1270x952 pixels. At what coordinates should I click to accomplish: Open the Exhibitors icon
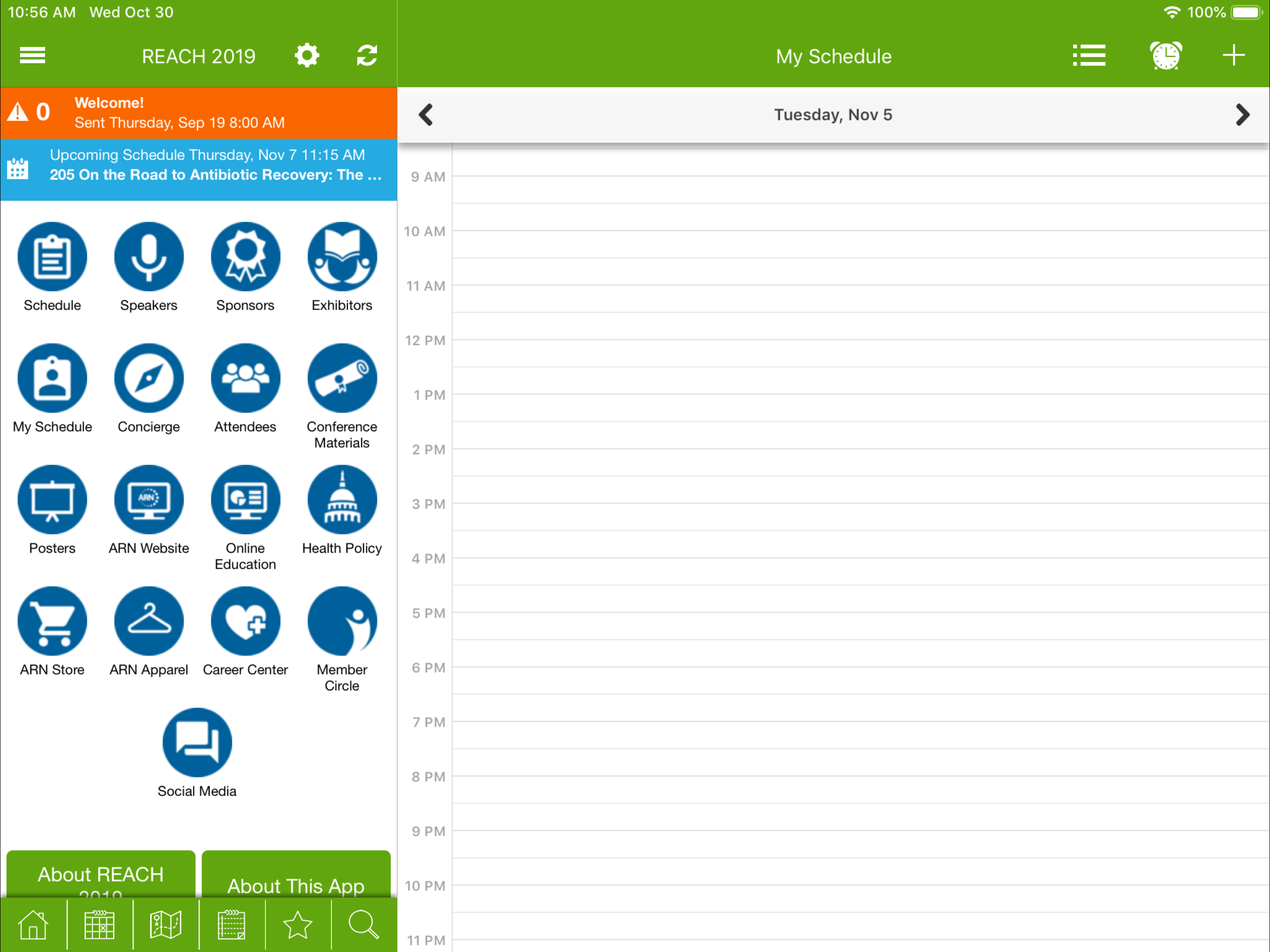tap(342, 257)
